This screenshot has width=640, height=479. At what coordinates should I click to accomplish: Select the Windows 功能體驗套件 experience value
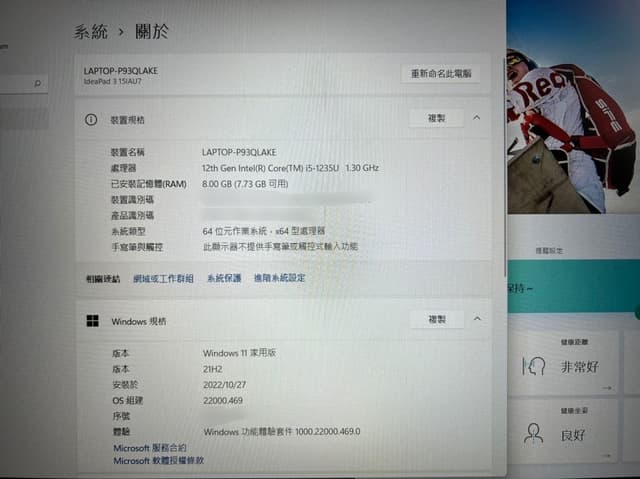point(282,431)
